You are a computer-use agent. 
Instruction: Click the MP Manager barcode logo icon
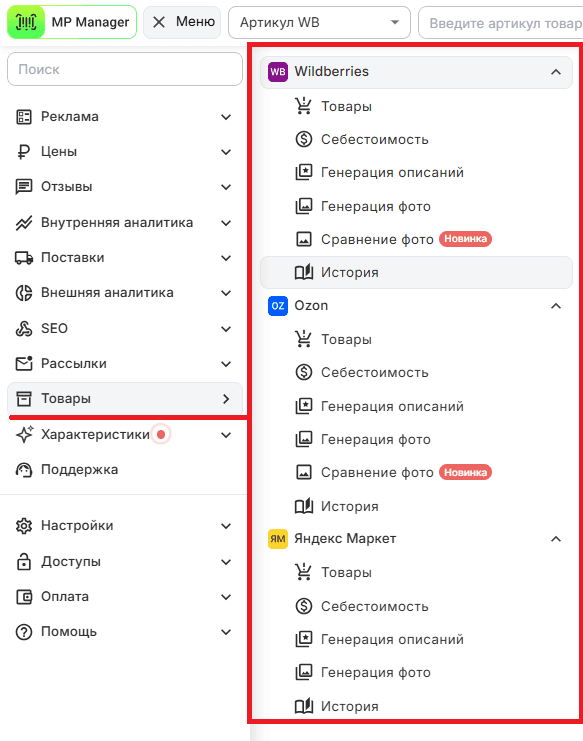click(x=26, y=22)
